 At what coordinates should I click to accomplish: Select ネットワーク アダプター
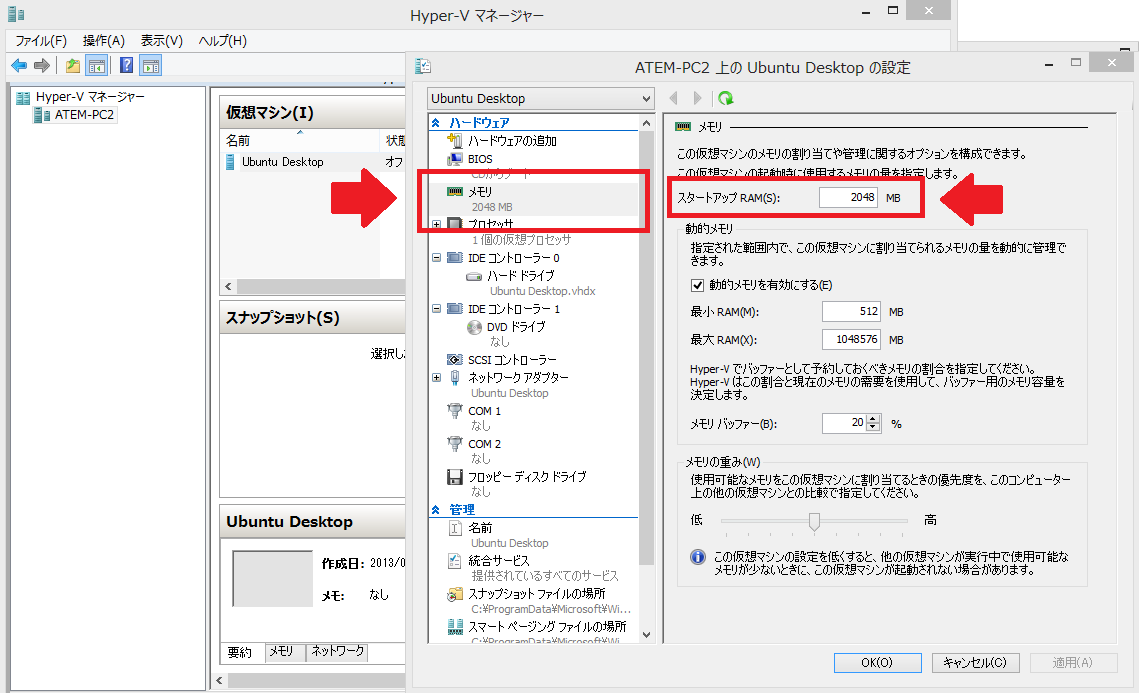click(x=518, y=378)
